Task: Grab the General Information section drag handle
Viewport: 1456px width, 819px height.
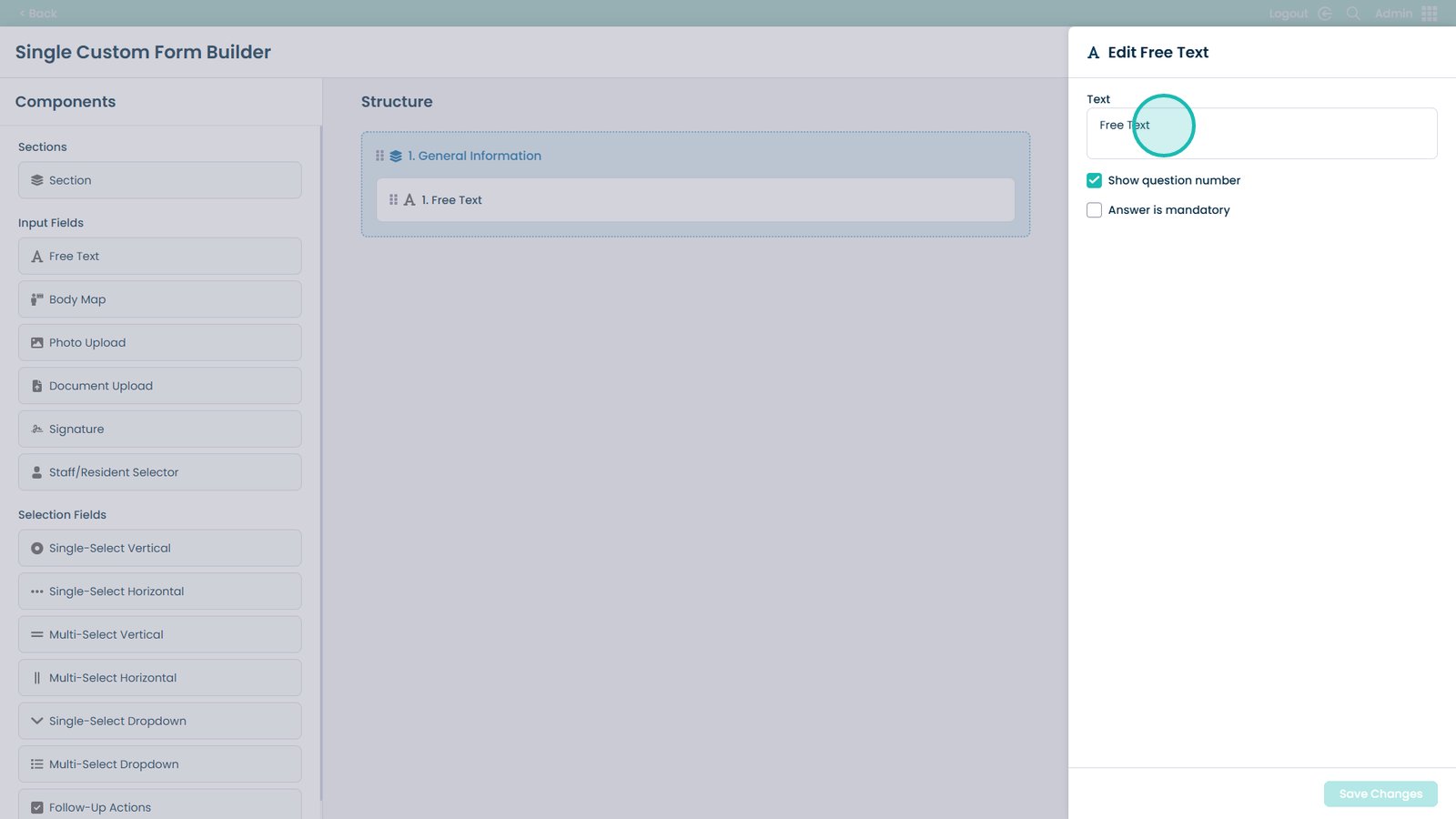Action: (x=380, y=156)
